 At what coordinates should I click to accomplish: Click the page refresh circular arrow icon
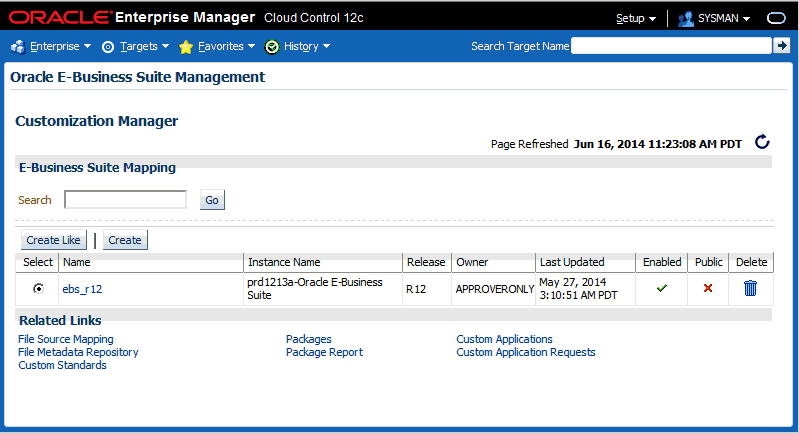point(762,142)
